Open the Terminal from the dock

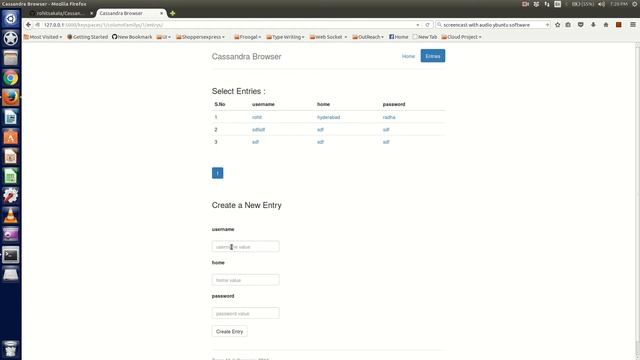tap(11, 255)
